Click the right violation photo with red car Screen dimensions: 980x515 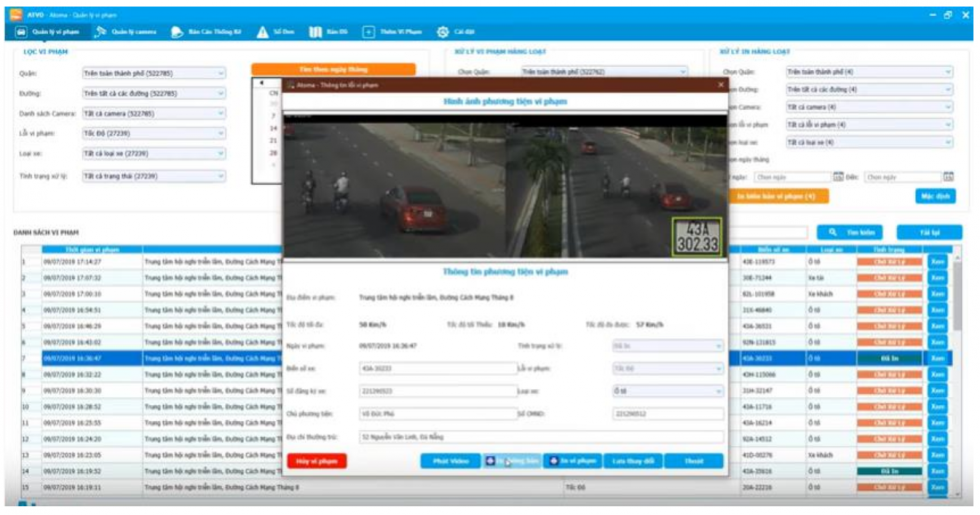click(x=616, y=186)
